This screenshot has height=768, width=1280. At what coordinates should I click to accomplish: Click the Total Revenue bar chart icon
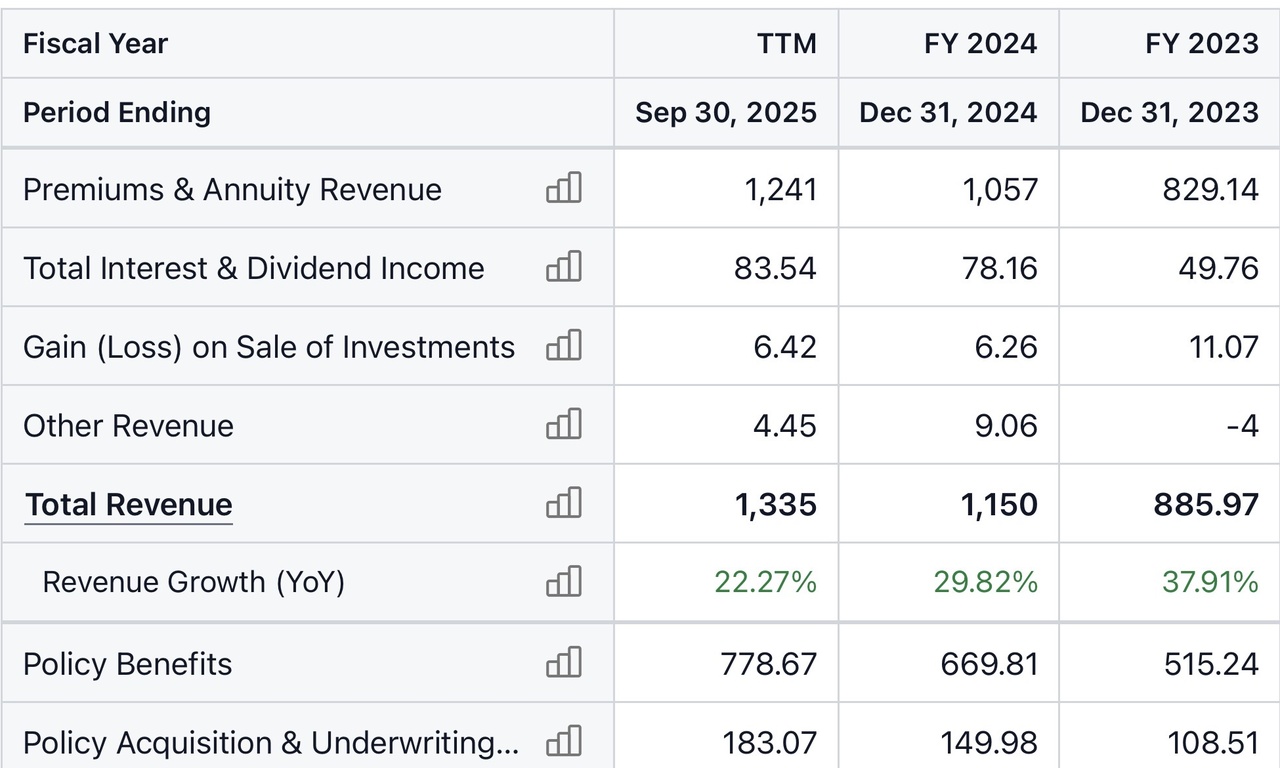coord(564,503)
